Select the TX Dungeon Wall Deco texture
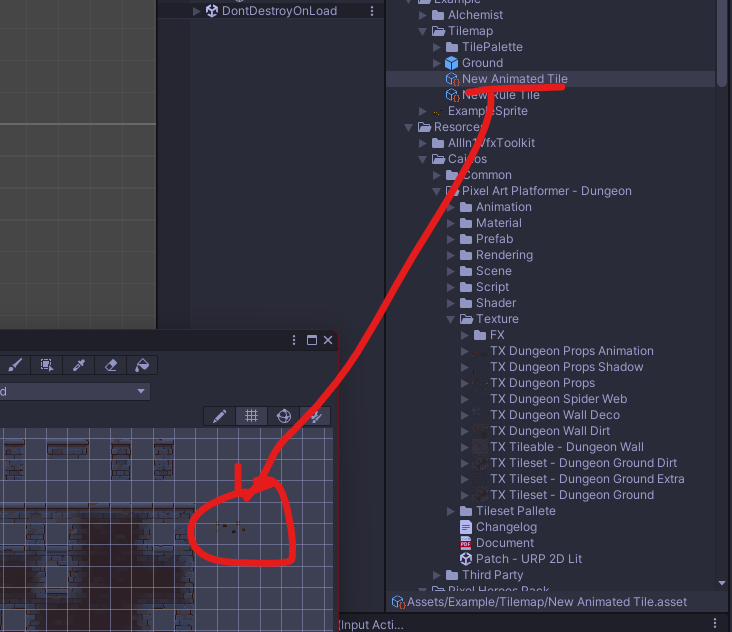The width and height of the screenshot is (732, 632). coord(555,415)
